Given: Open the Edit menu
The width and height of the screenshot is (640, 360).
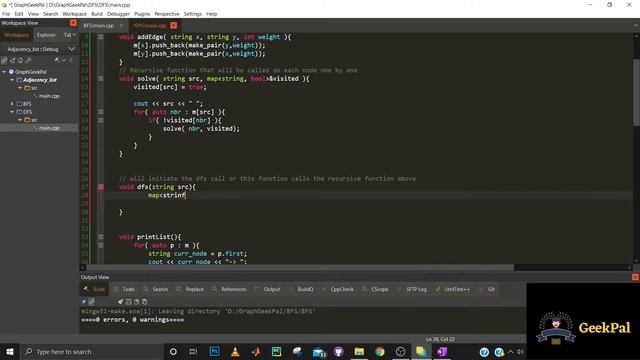Looking at the screenshot, I should pyautogui.click(x=19, y=14).
